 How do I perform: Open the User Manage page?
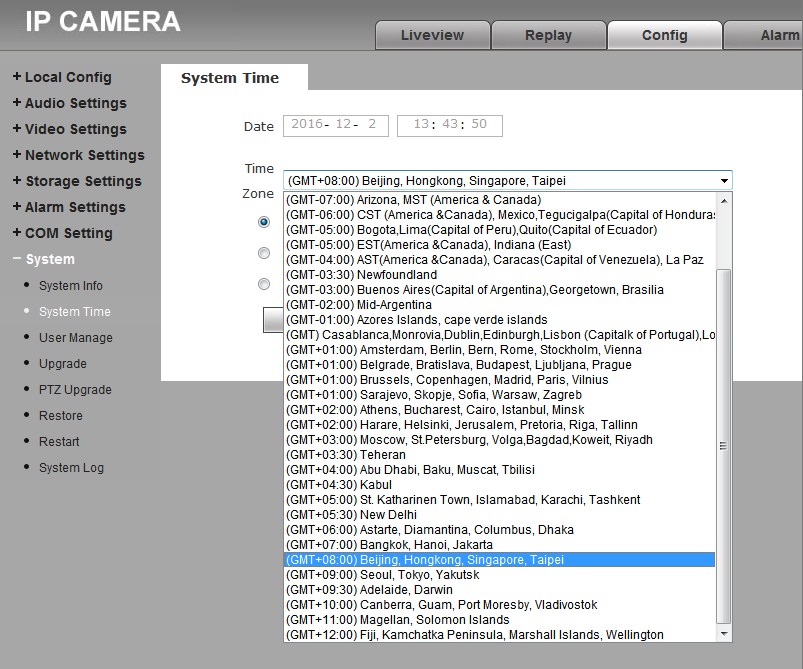(73, 337)
